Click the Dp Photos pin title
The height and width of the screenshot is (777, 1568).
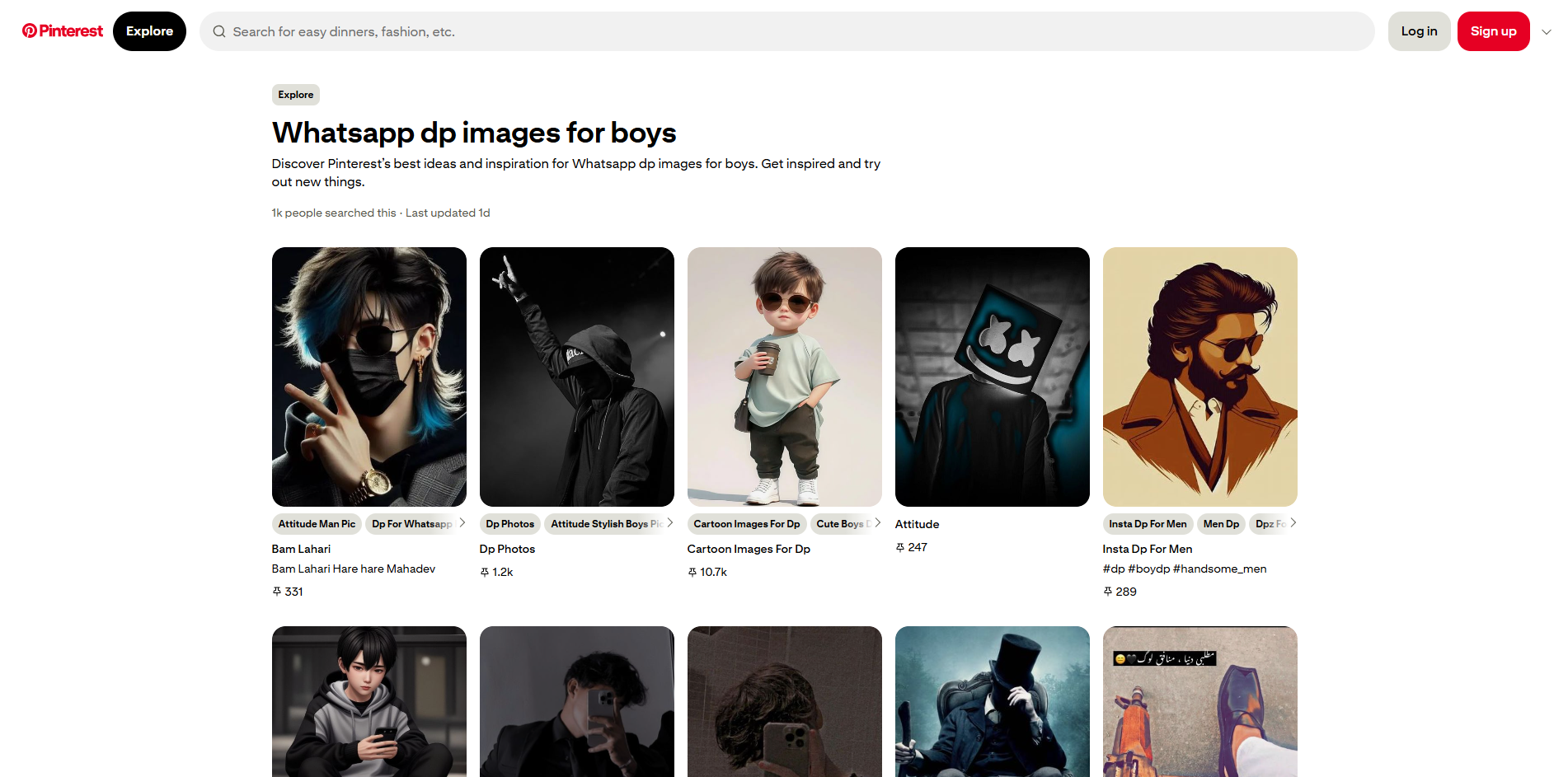point(507,549)
